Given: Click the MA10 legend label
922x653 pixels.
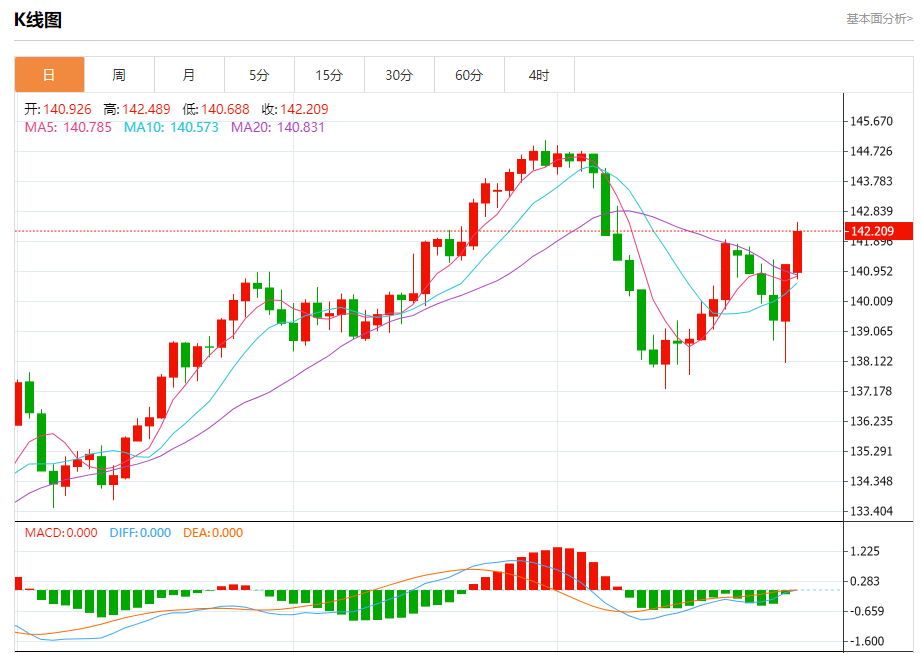Looking at the screenshot, I should tap(171, 128).
